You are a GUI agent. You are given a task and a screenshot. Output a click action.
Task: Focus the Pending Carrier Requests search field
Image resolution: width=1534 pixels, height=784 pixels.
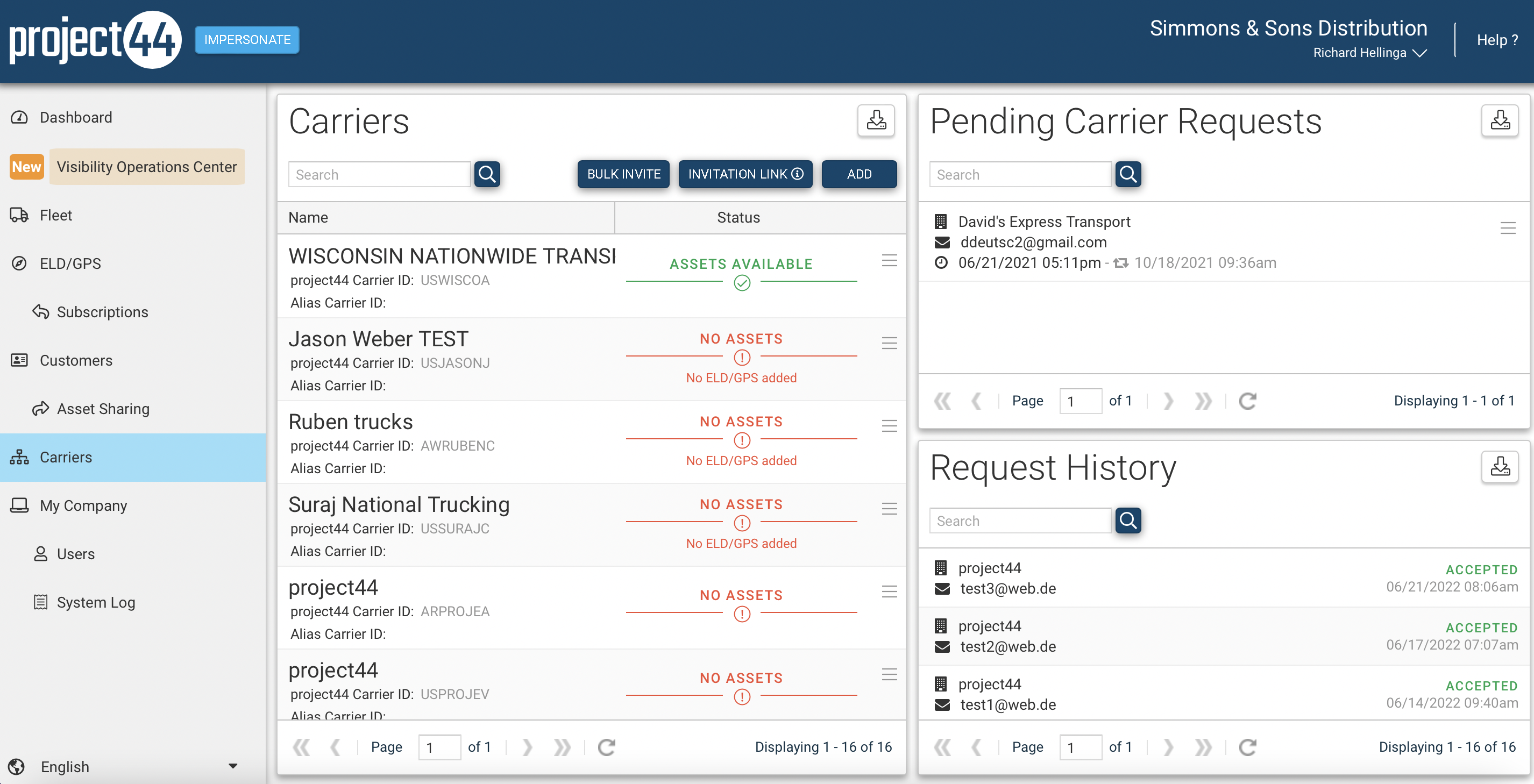1020,174
